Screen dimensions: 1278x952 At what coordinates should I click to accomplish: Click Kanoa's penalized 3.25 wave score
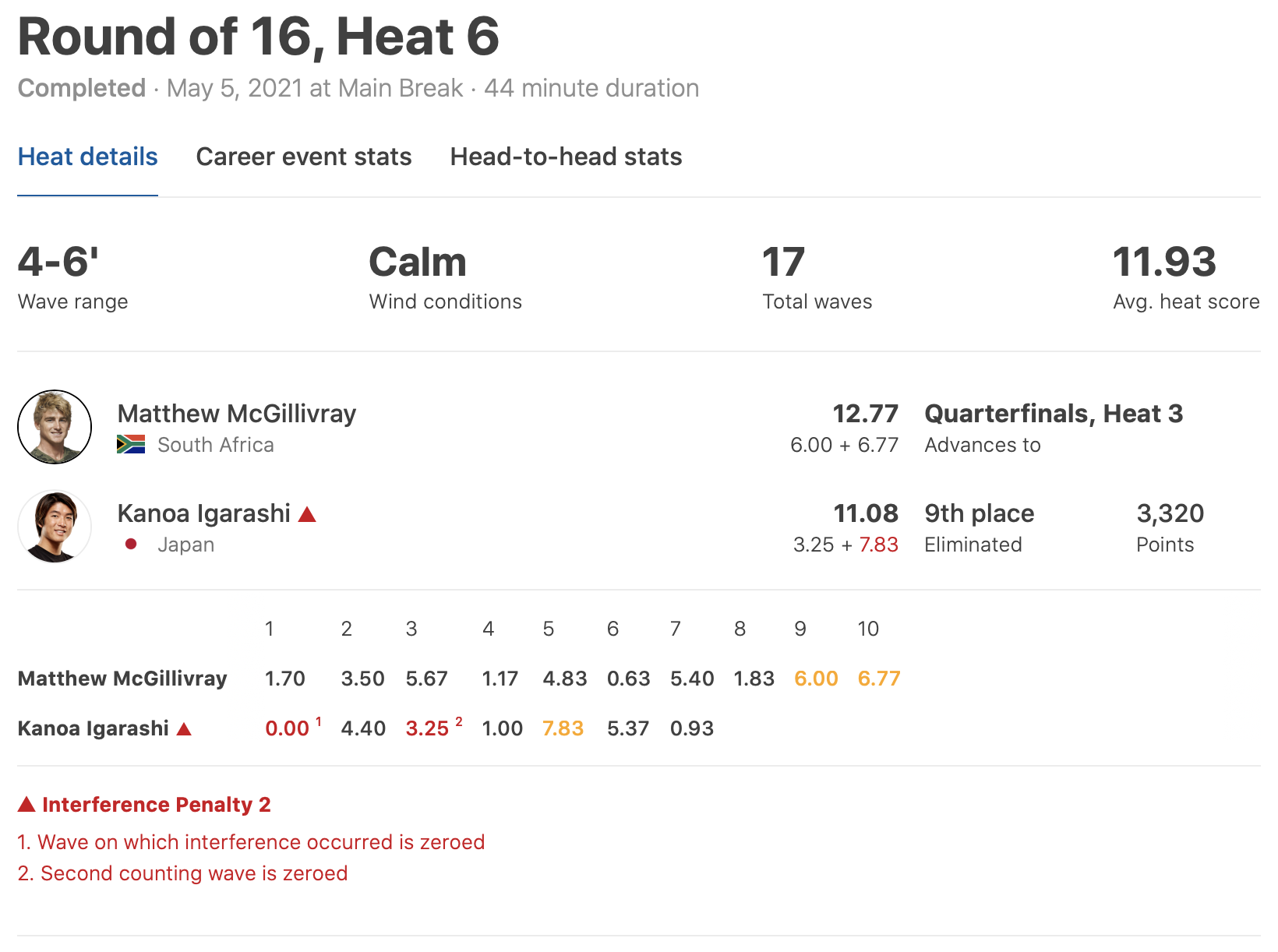(427, 728)
